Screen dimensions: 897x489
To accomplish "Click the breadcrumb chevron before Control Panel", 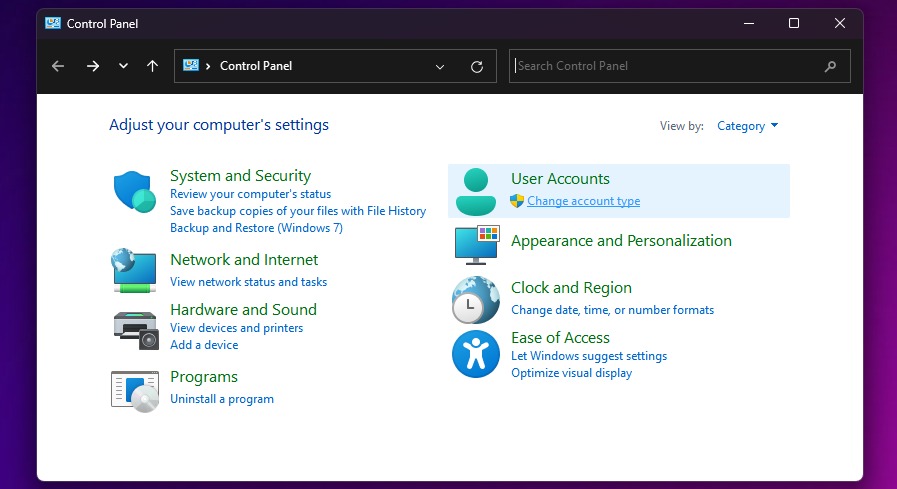I will [208, 66].
